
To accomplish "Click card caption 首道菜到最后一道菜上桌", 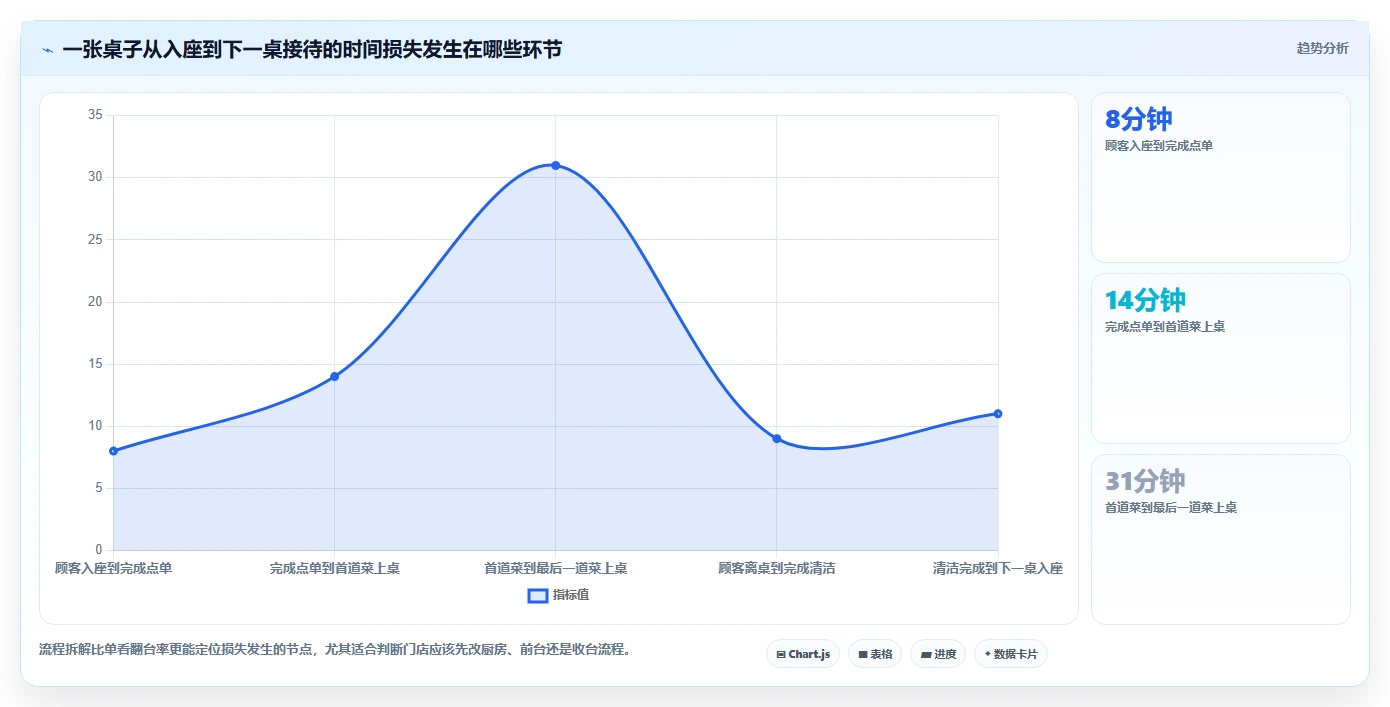I will (1171, 508).
